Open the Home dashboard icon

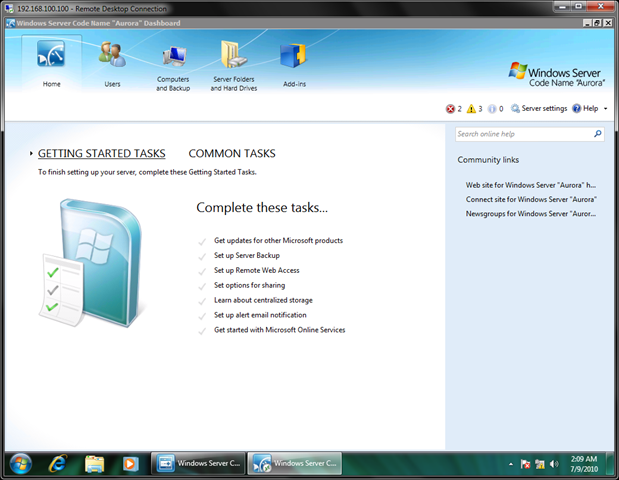click(x=51, y=54)
